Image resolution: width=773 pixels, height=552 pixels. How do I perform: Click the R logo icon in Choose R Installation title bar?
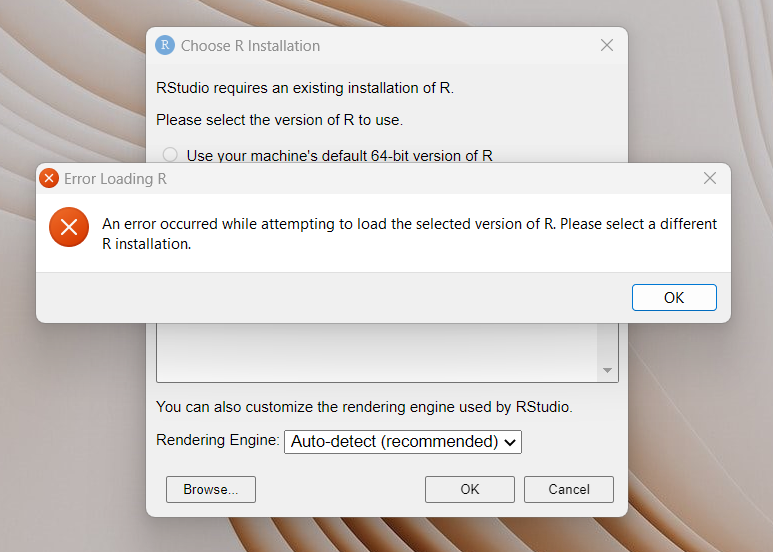tap(165, 45)
